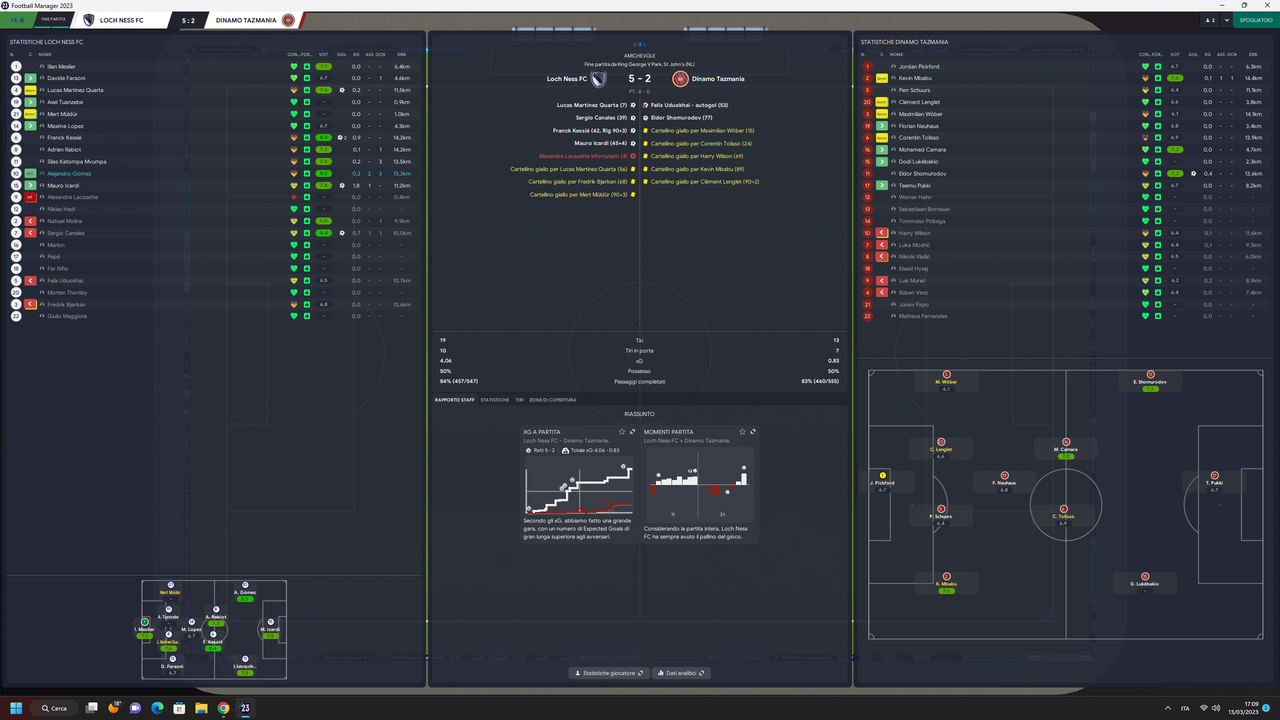Click Sergio Canales (39) goal event

599,117
